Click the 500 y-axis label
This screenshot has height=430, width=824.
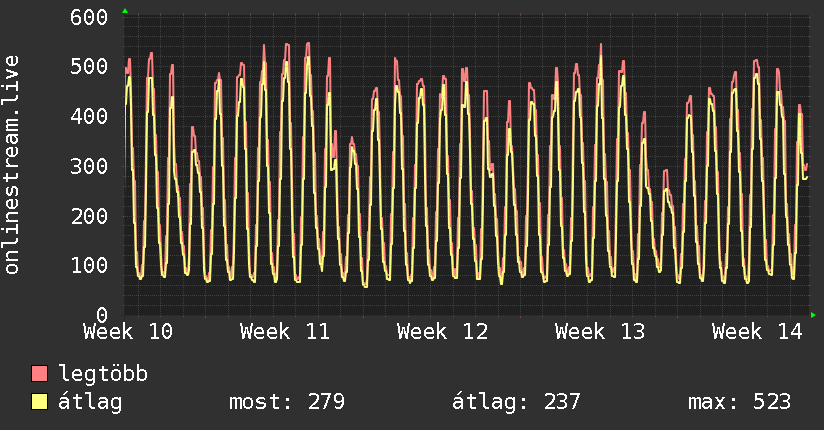tap(89, 67)
